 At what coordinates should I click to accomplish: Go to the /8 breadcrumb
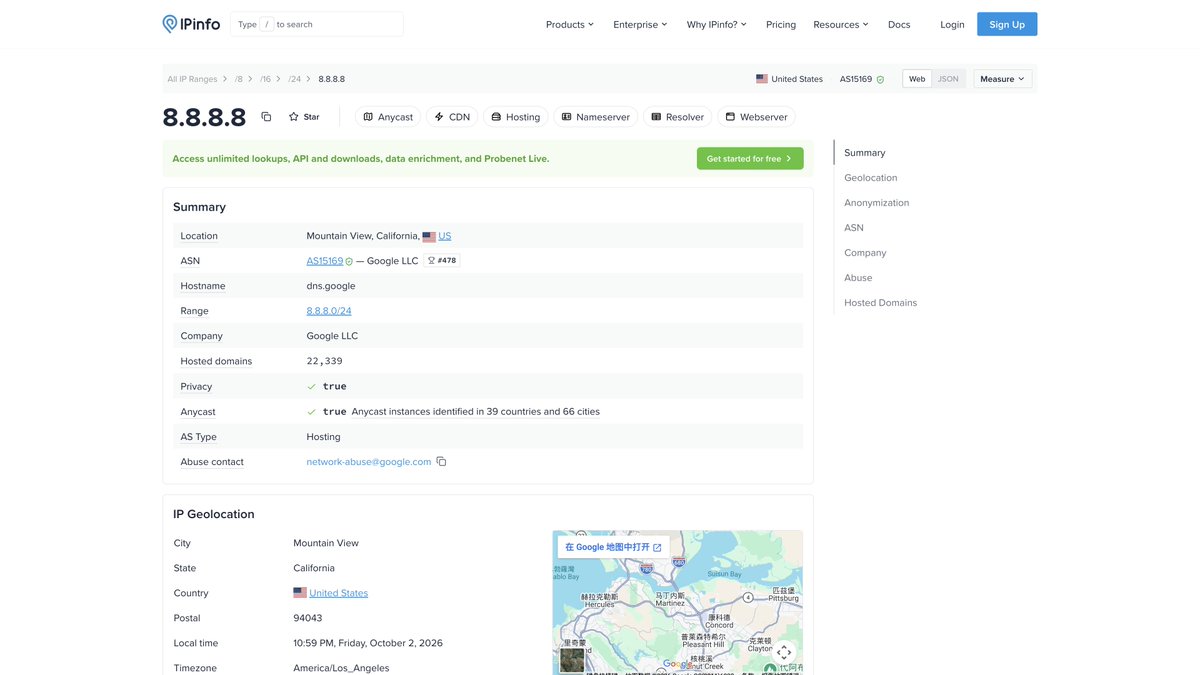(x=239, y=79)
